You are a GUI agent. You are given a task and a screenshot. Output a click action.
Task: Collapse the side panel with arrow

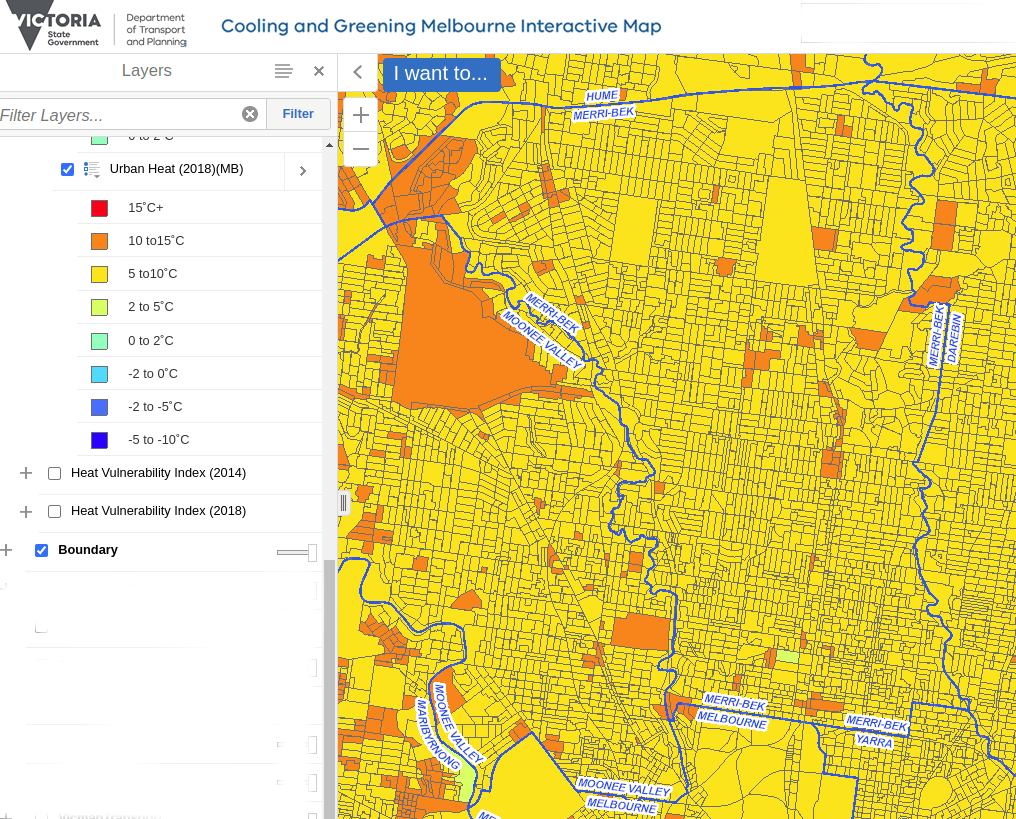click(358, 72)
